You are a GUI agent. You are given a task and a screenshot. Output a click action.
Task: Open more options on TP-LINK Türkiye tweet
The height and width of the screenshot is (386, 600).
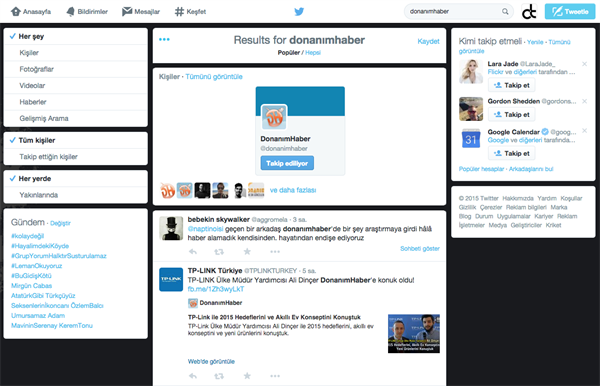(x=275, y=376)
